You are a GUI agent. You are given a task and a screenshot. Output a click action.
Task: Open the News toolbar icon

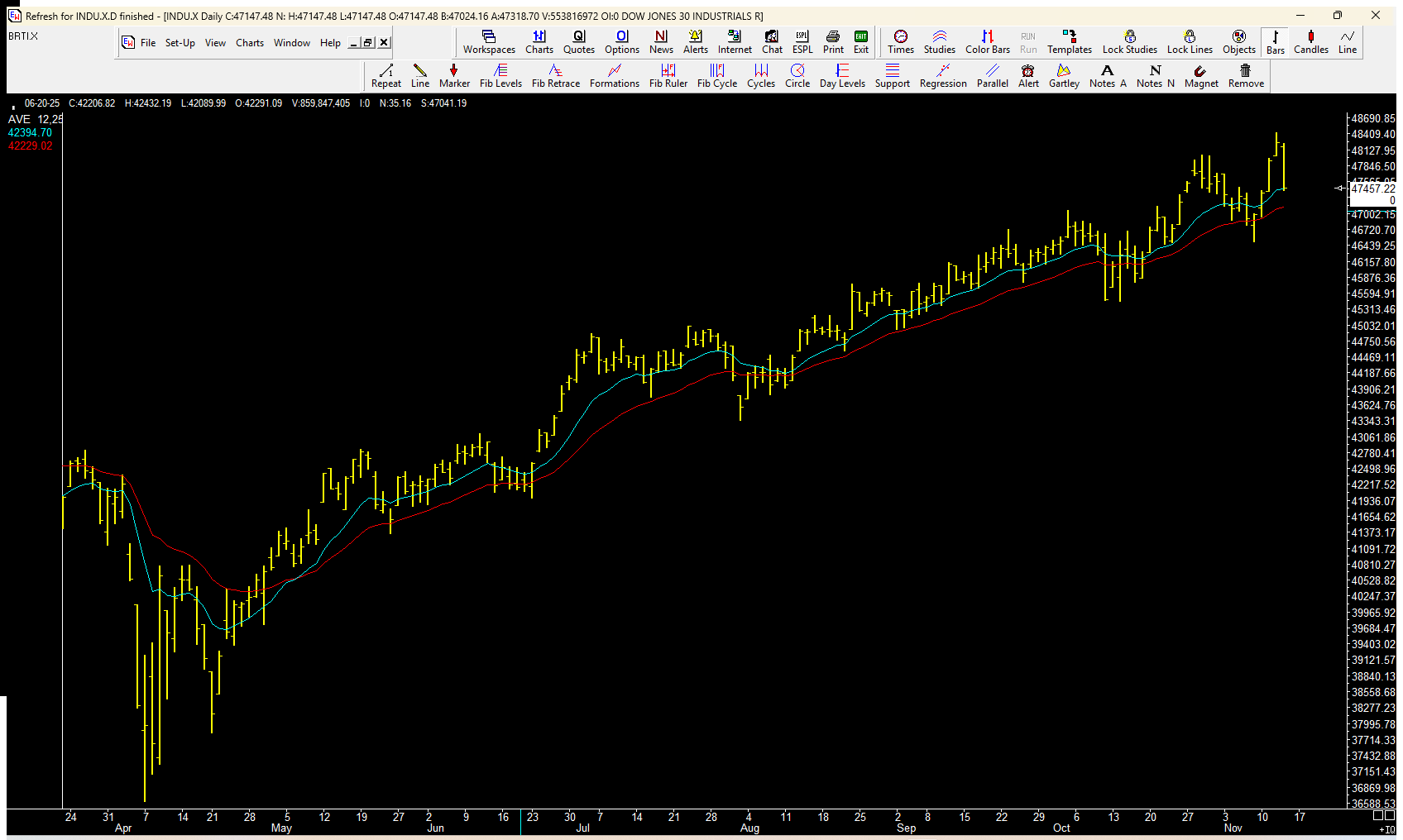tap(661, 41)
